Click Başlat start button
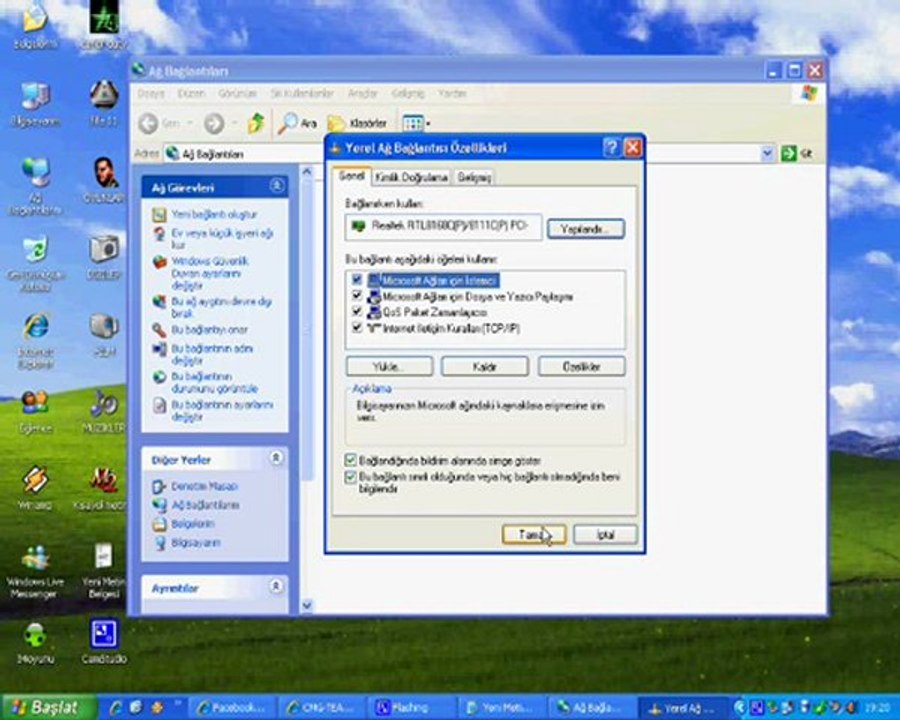The image size is (900, 720). click(x=49, y=707)
